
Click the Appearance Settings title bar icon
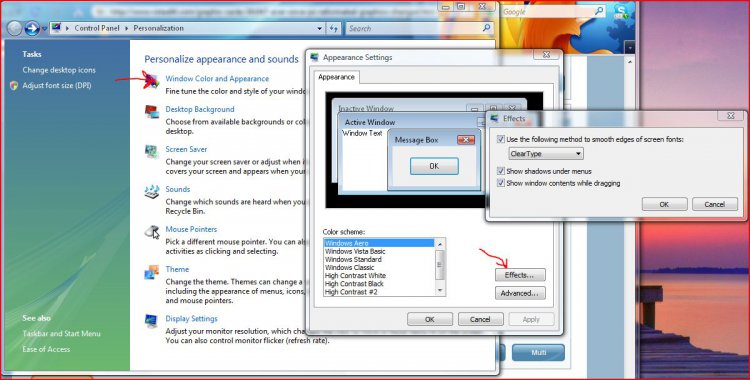(314, 57)
